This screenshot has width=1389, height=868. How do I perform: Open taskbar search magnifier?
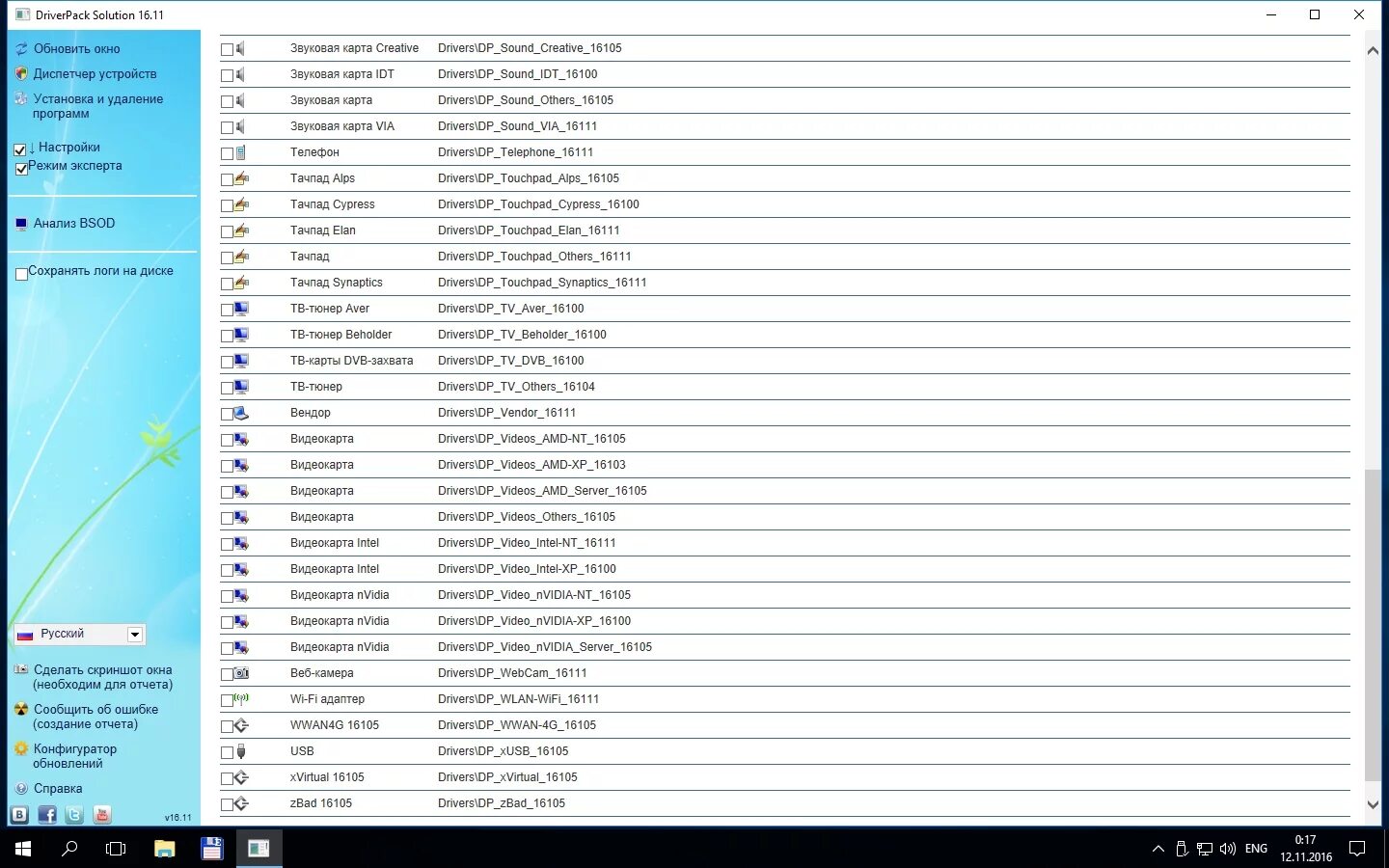point(69,849)
